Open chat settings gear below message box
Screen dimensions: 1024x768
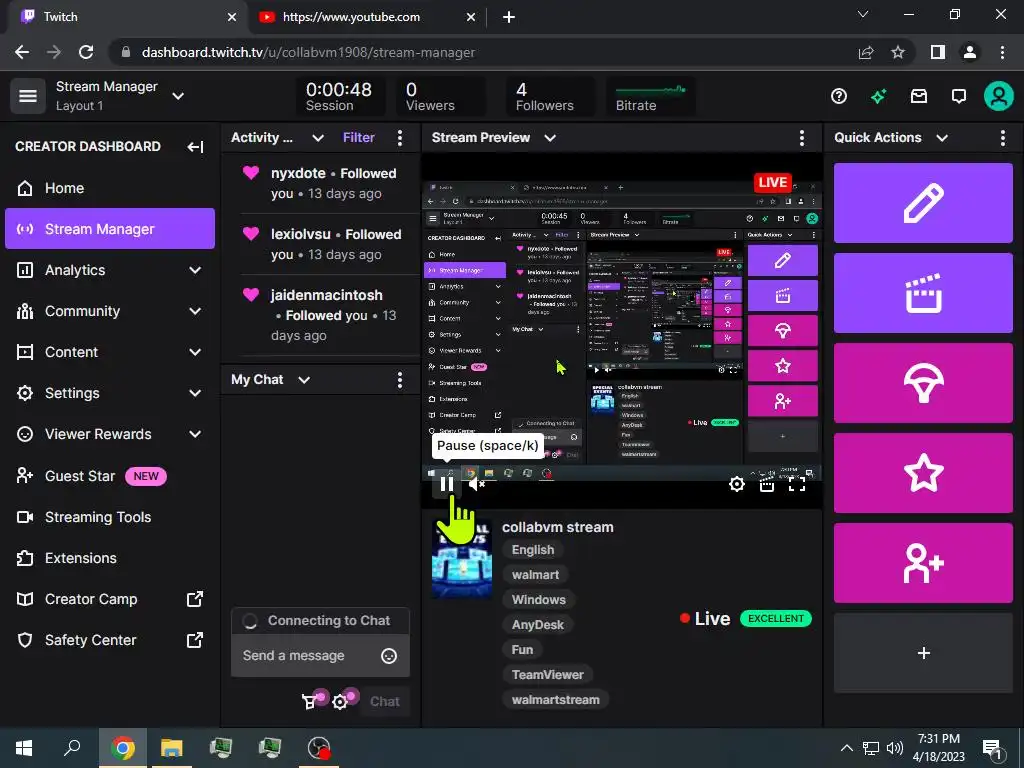click(x=340, y=702)
